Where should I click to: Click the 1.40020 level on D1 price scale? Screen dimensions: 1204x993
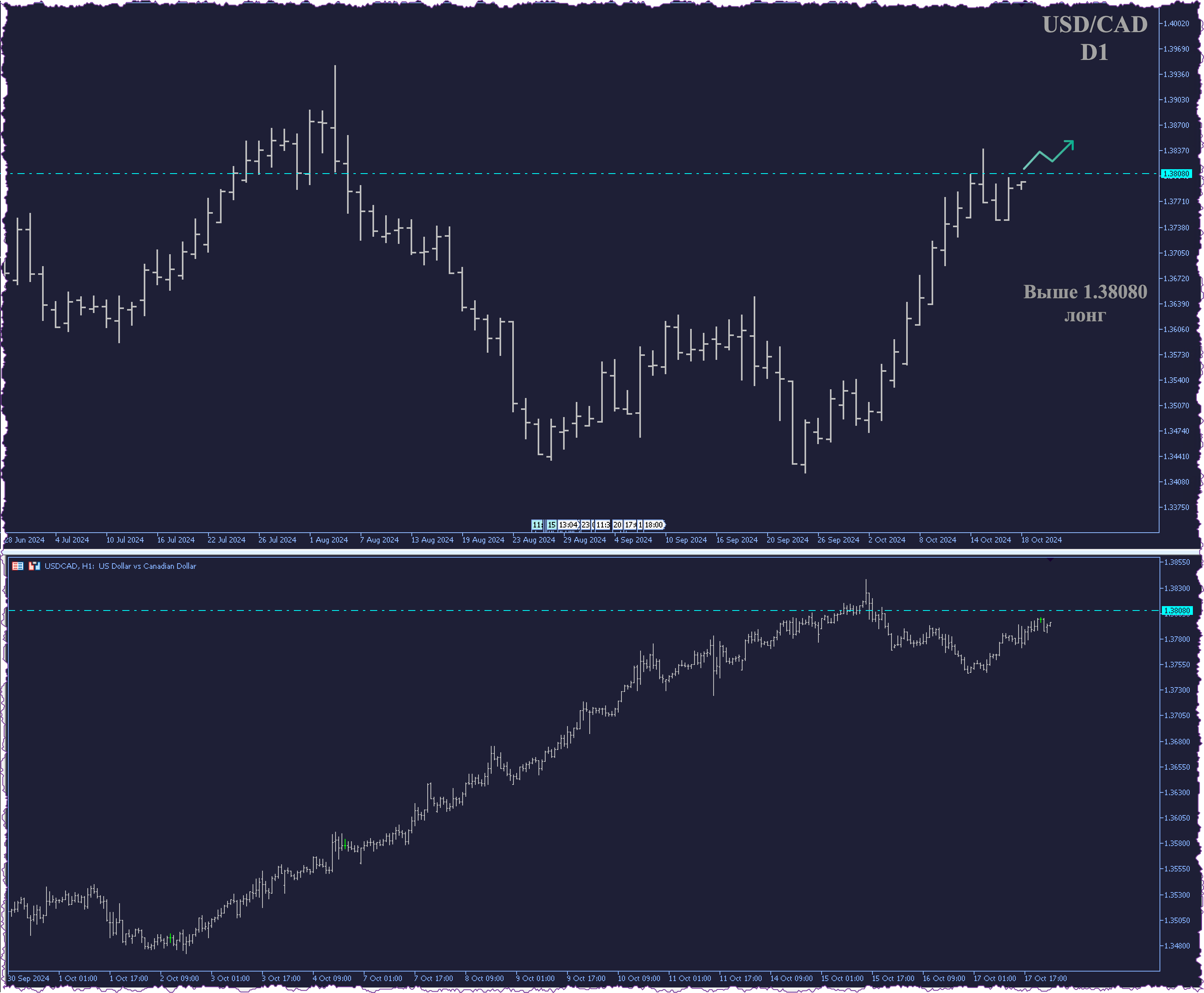click(1177, 24)
